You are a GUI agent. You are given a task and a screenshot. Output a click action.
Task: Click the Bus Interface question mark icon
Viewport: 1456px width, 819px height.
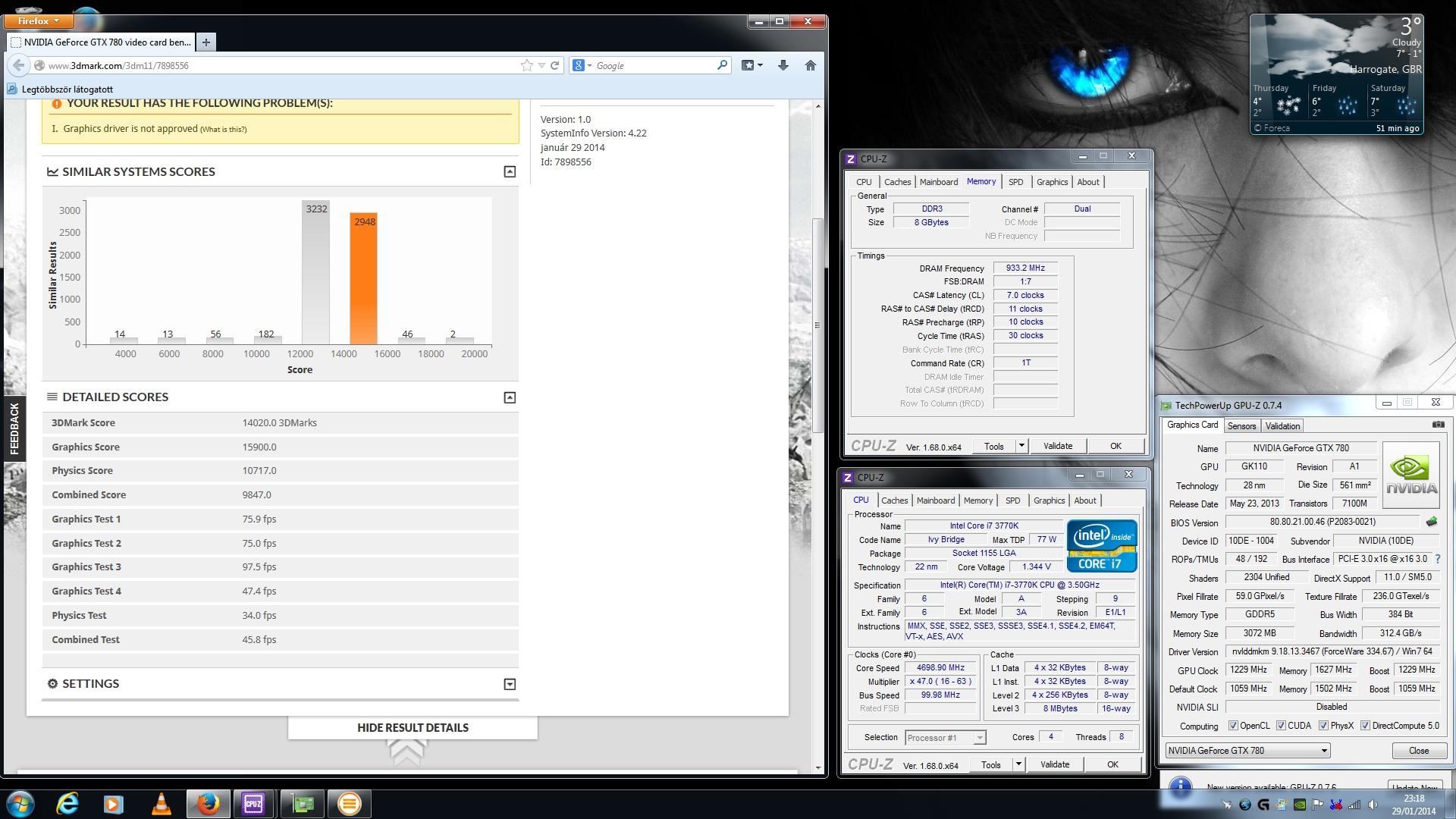pos(1437,559)
